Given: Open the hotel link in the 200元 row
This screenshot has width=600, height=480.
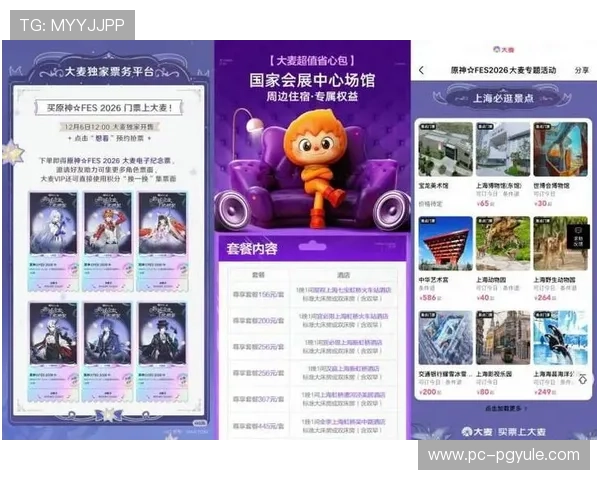Looking at the screenshot, I should [x=343, y=317].
